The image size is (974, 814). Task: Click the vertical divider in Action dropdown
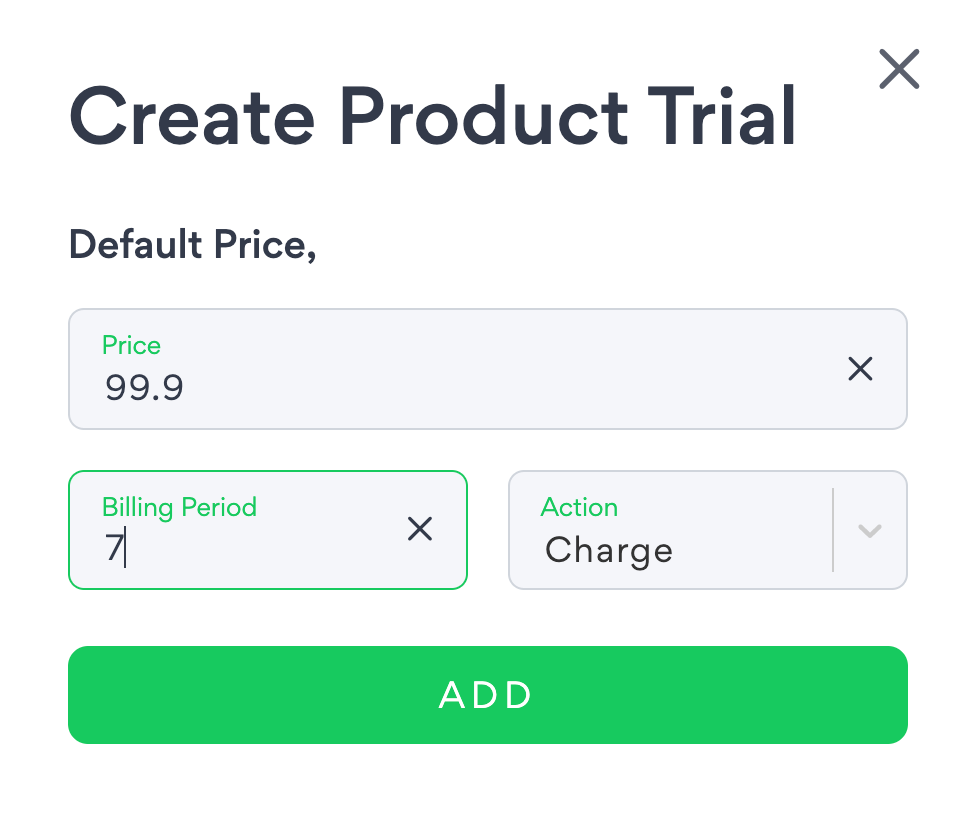pos(832,530)
